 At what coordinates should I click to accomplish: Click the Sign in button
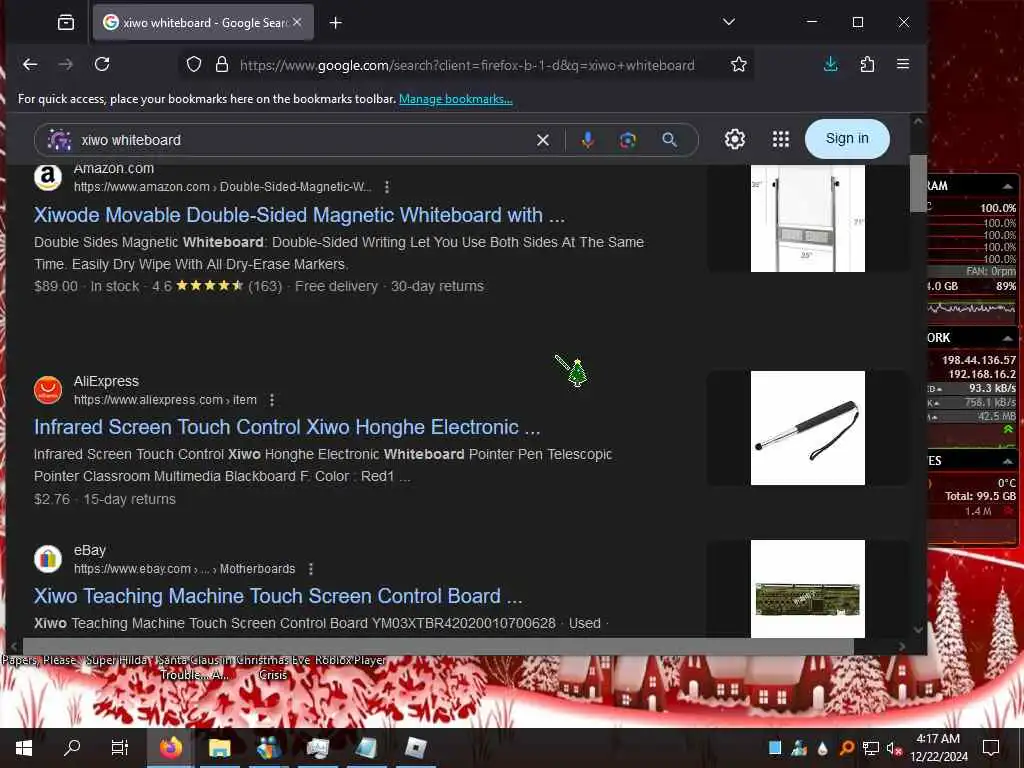pos(847,138)
